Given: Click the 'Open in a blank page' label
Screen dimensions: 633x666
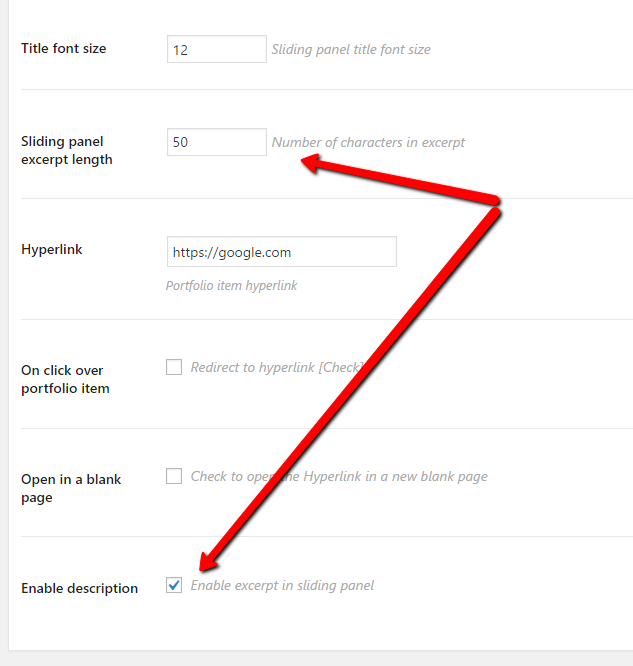Looking at the screenshot, I should pos(71,488).
